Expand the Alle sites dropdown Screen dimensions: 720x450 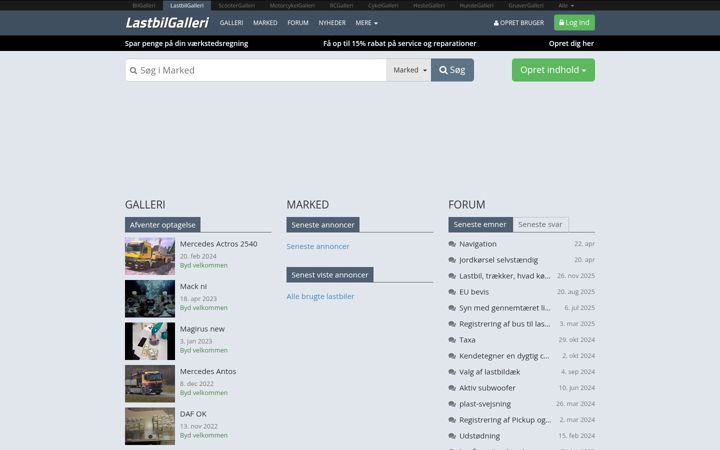[x=566, y=6]
